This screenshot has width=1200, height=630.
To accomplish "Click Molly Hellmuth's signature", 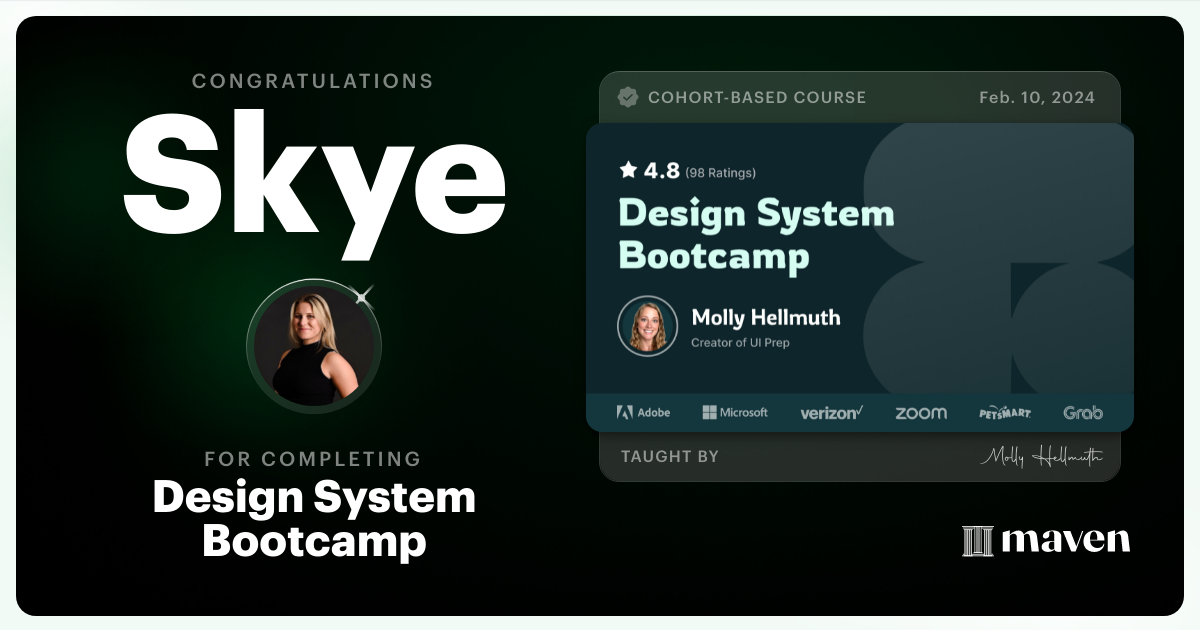I will pyautogui.click(x=1045, y=456).
